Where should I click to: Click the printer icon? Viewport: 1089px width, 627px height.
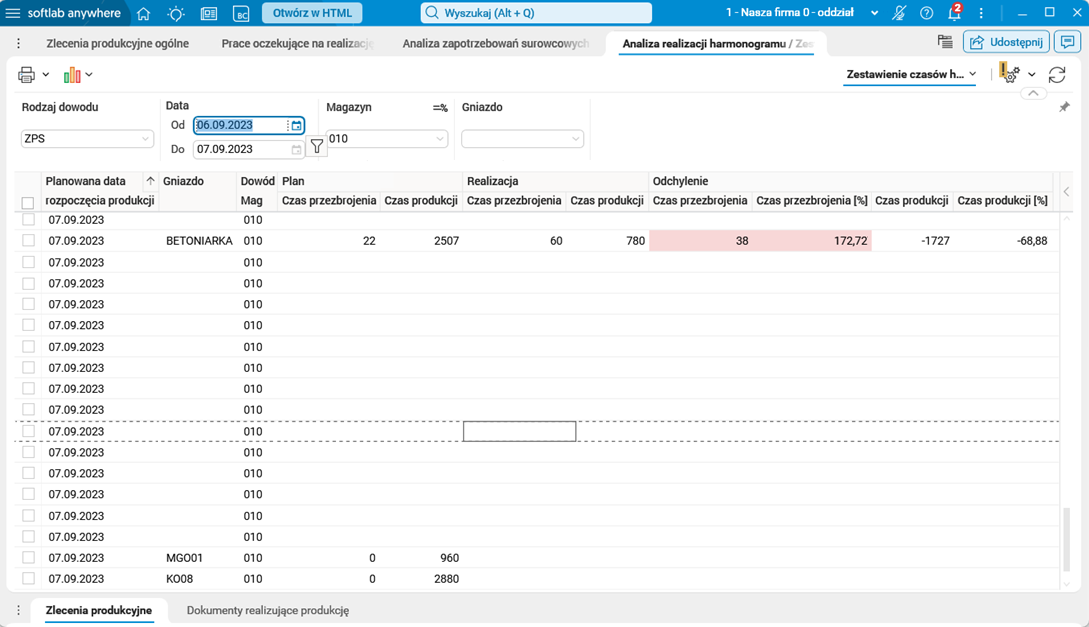pyautogui.click(x=26, y=74)
